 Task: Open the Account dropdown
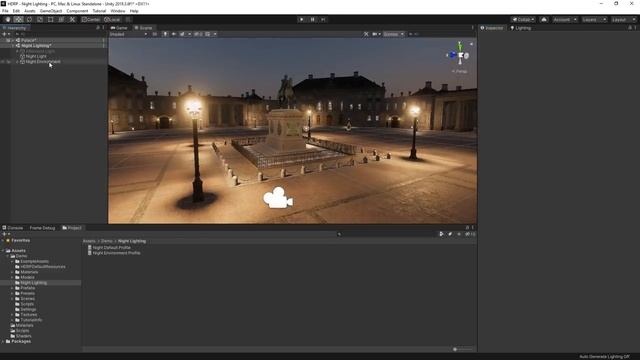tap(565, 19)
